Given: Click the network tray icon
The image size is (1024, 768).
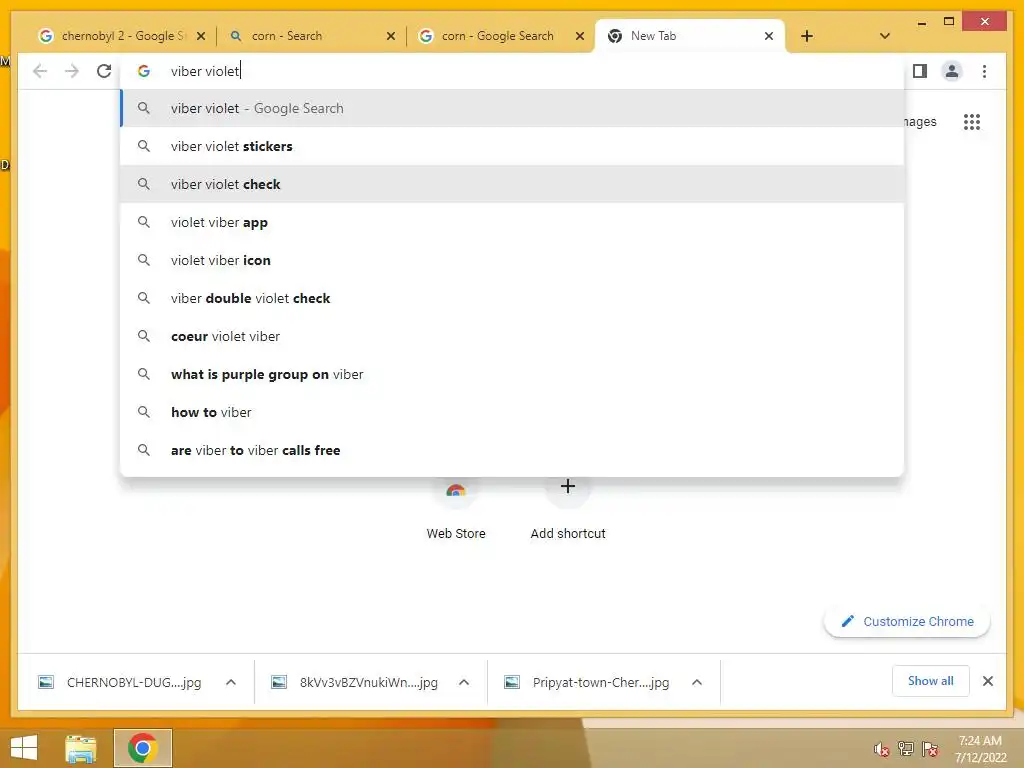Looking at the screenshot, I should pyautogui.click(x=906, y=749).
